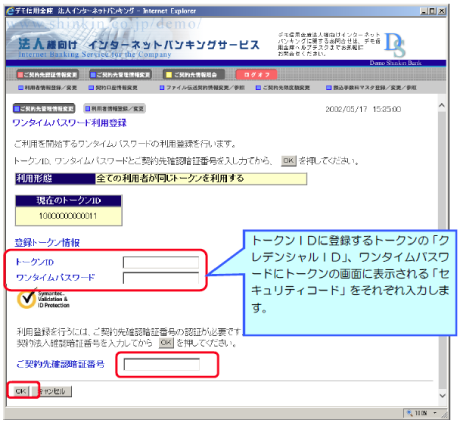The height and width of the screenshot is (426, 460).
Task: Open the ご契約先認証情報変更 menu tab
Action: (48, 75)
